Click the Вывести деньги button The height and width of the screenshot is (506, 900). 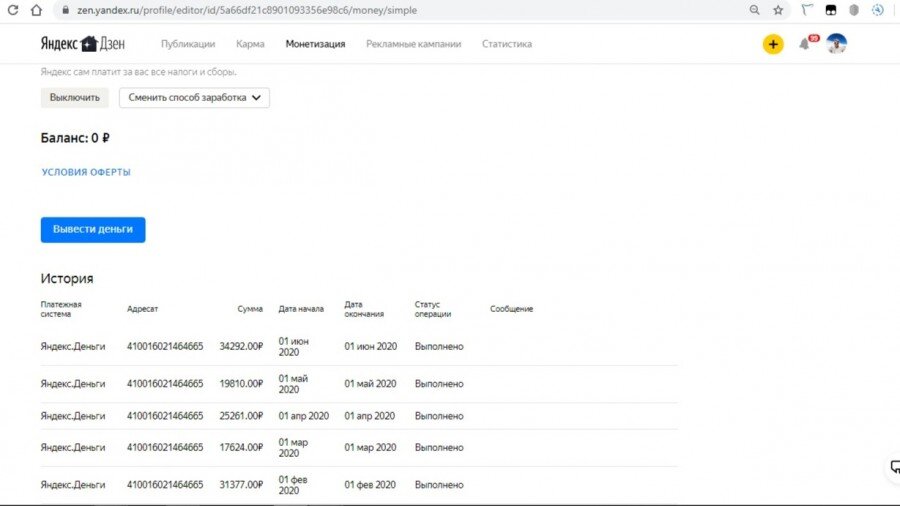93,229
